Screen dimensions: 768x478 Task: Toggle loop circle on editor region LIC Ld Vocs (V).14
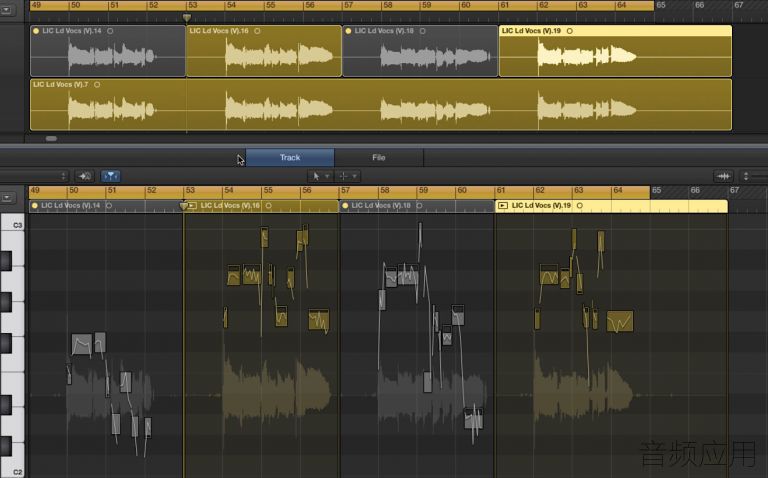tap(109, 206)
